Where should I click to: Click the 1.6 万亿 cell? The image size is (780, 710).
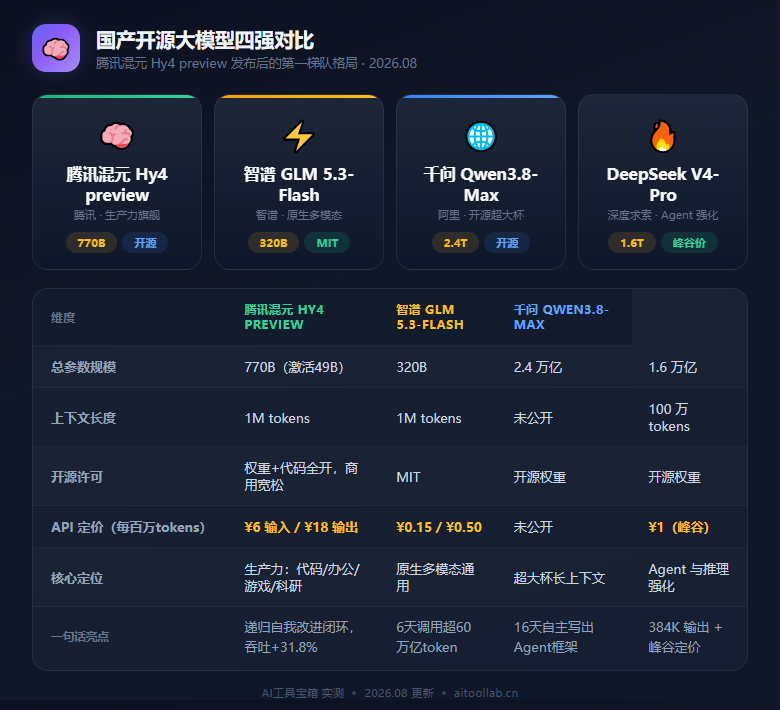(673, 367)
